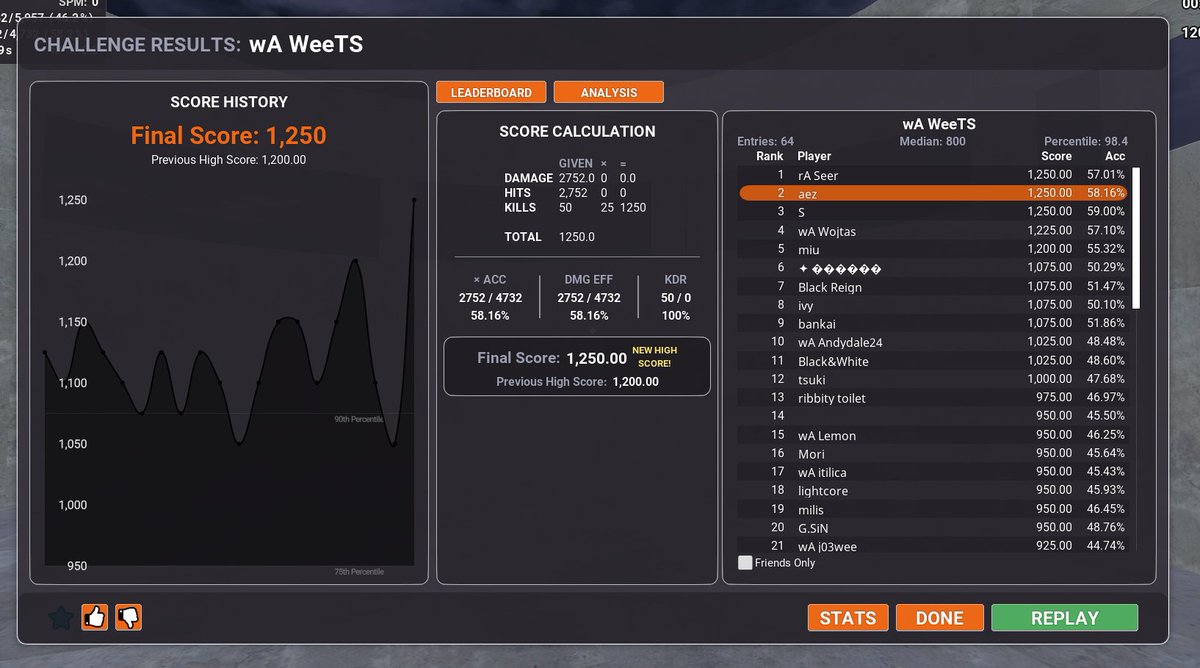
Task: Enable the Friends Only checkbox
Action: click(x=744, y=563)
